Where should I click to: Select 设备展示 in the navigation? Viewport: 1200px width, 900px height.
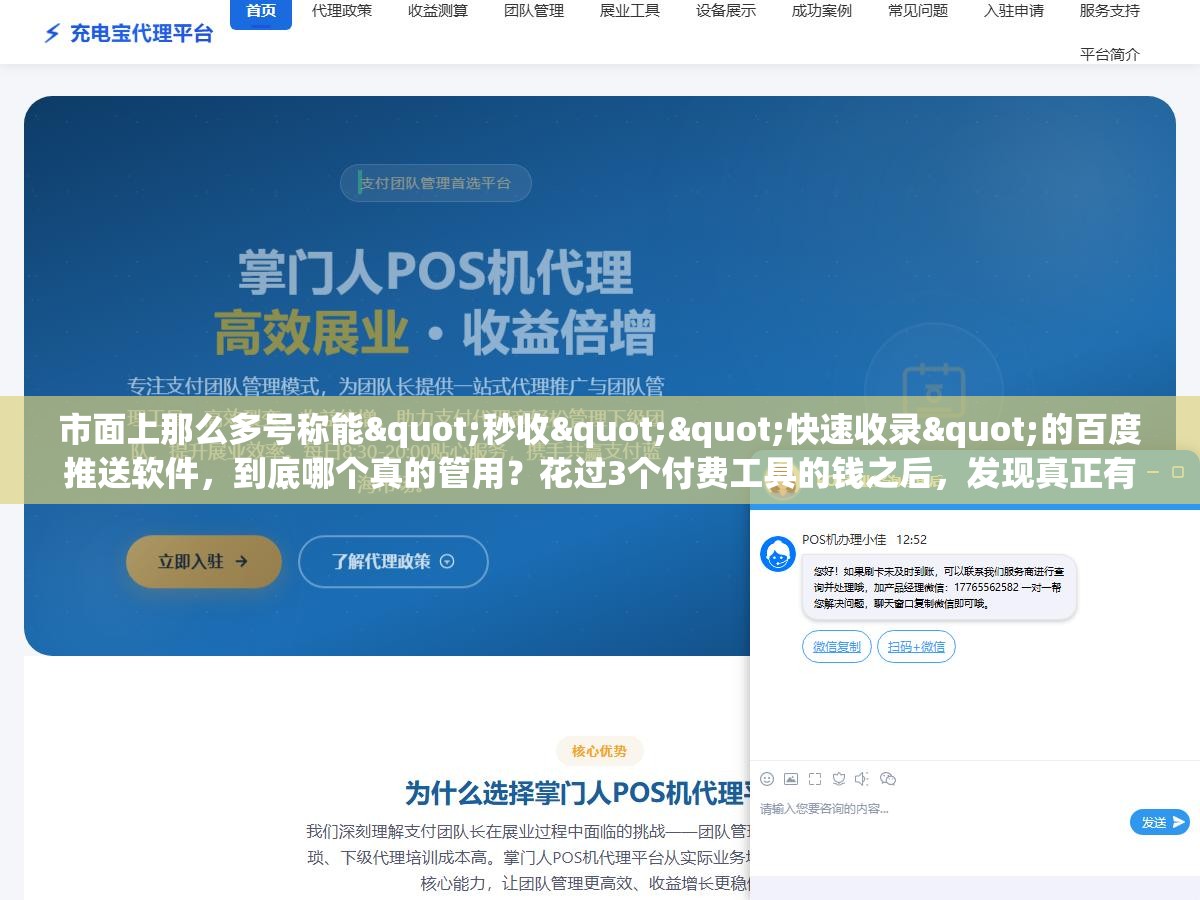[x=726, y=11]
